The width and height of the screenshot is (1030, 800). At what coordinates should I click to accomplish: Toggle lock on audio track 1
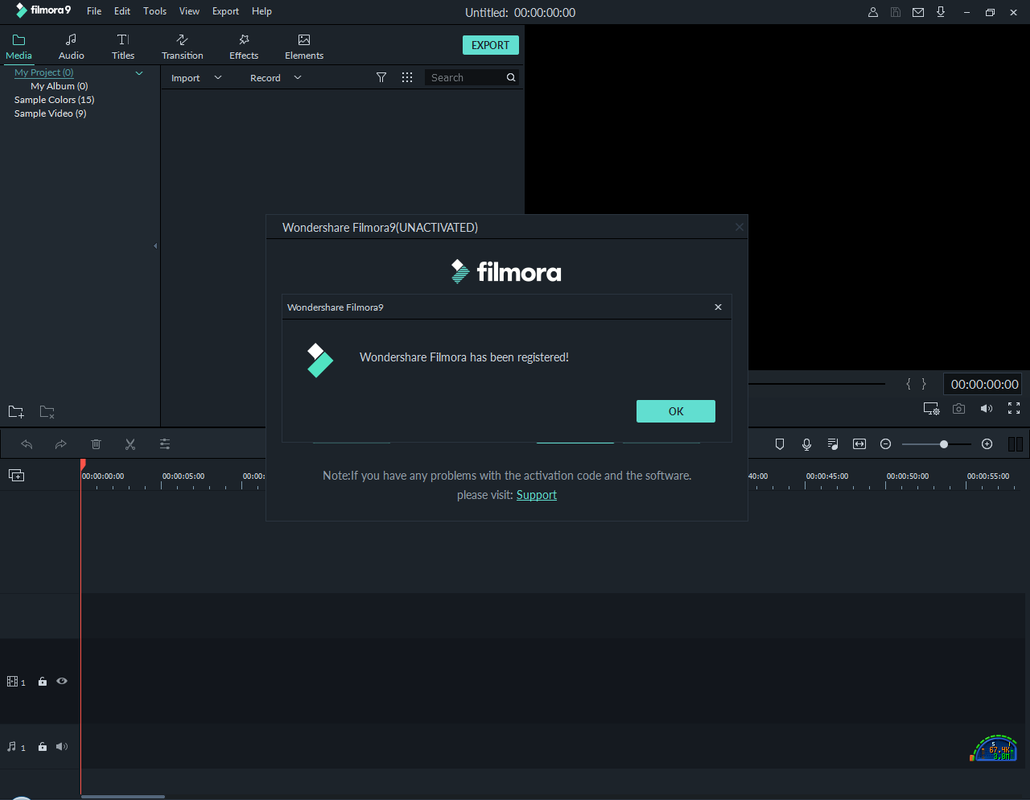coord(42,746)
